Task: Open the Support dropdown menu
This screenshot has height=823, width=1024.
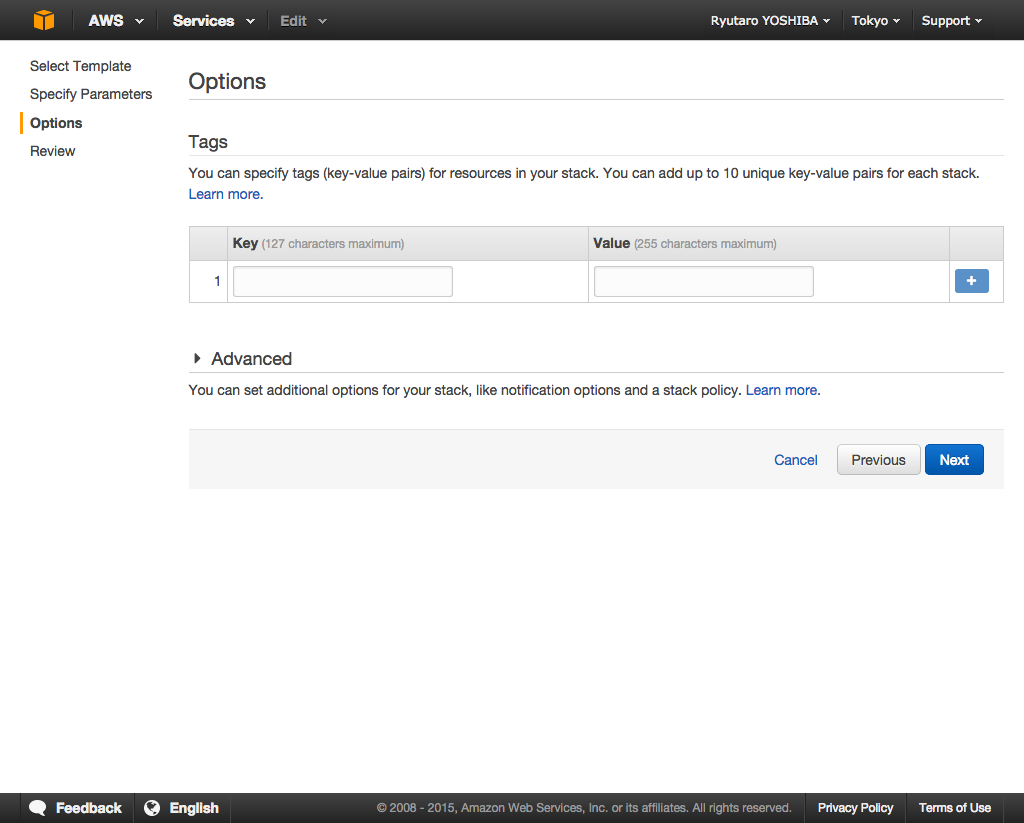Action: coord(951,20)
